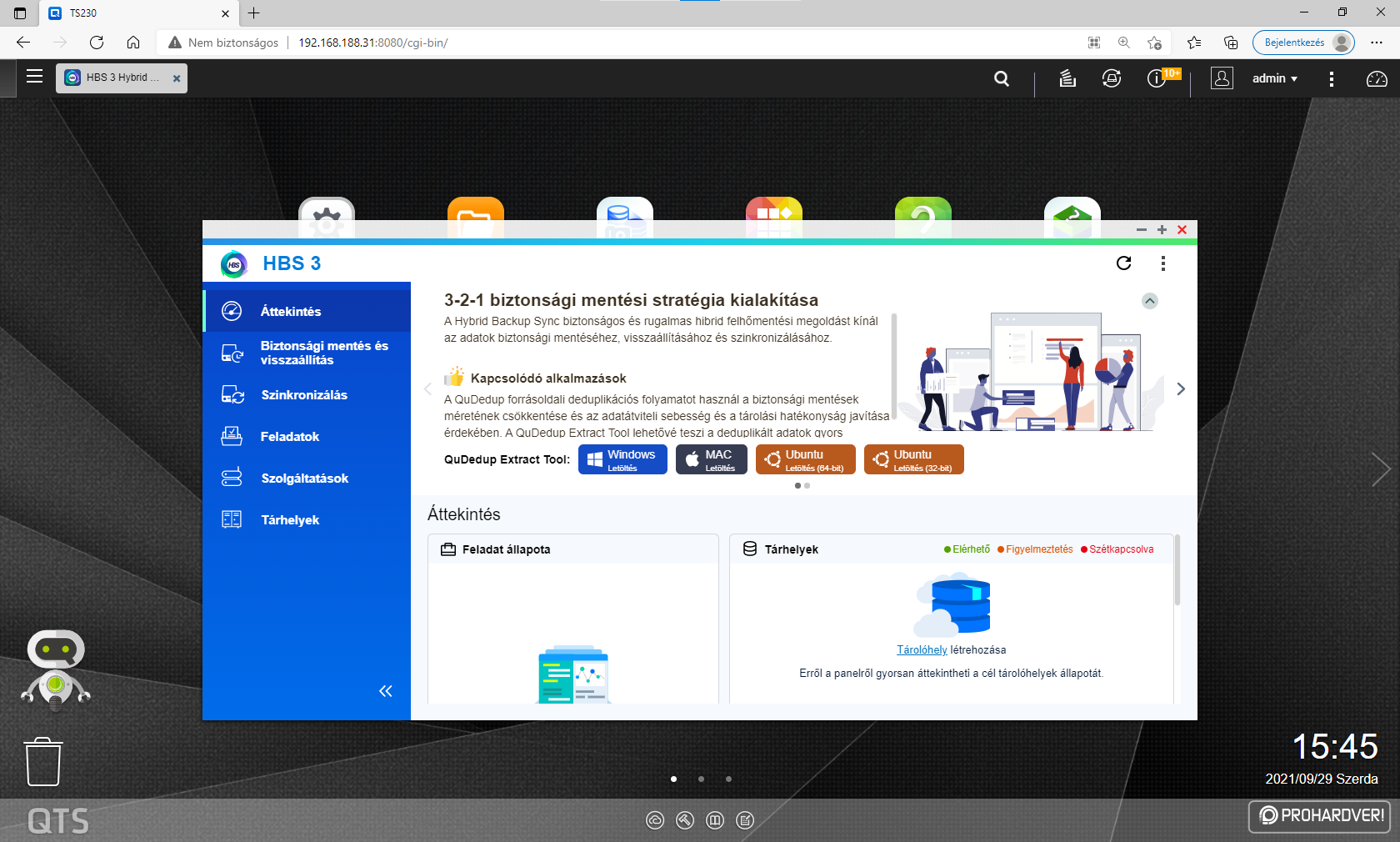Expand the admin account dropdown
The height and width of the screenshot is (842, 1400).
pyautogui.click(x=1274, y=78)
